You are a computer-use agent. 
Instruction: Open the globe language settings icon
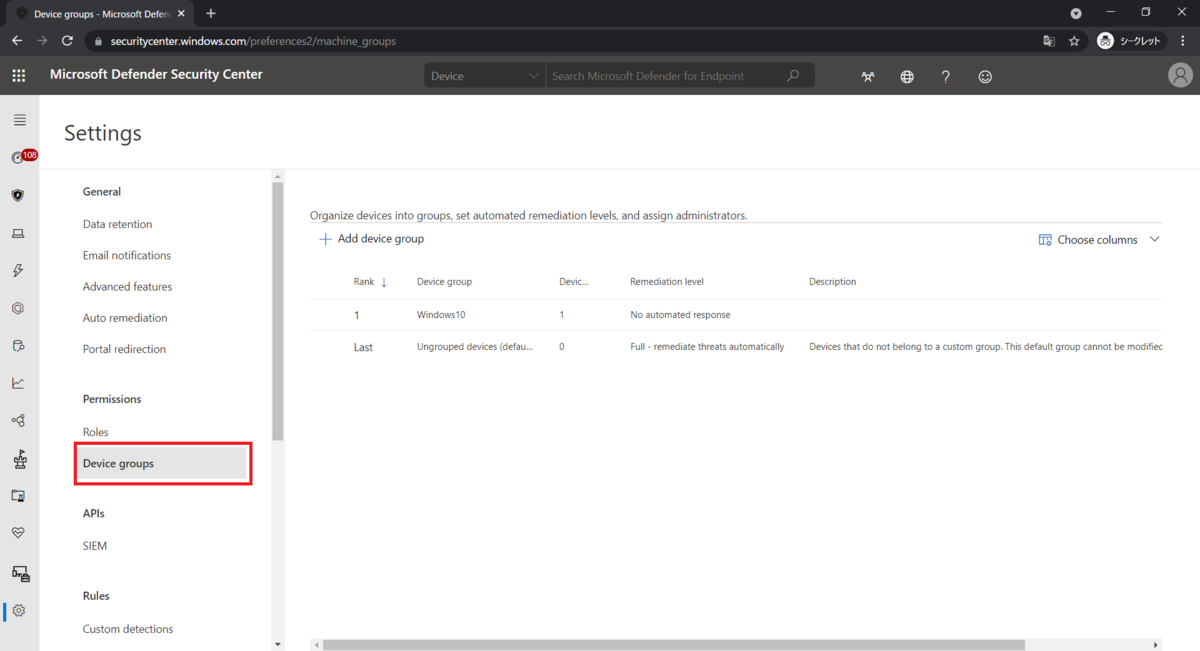tap(907, 76)
